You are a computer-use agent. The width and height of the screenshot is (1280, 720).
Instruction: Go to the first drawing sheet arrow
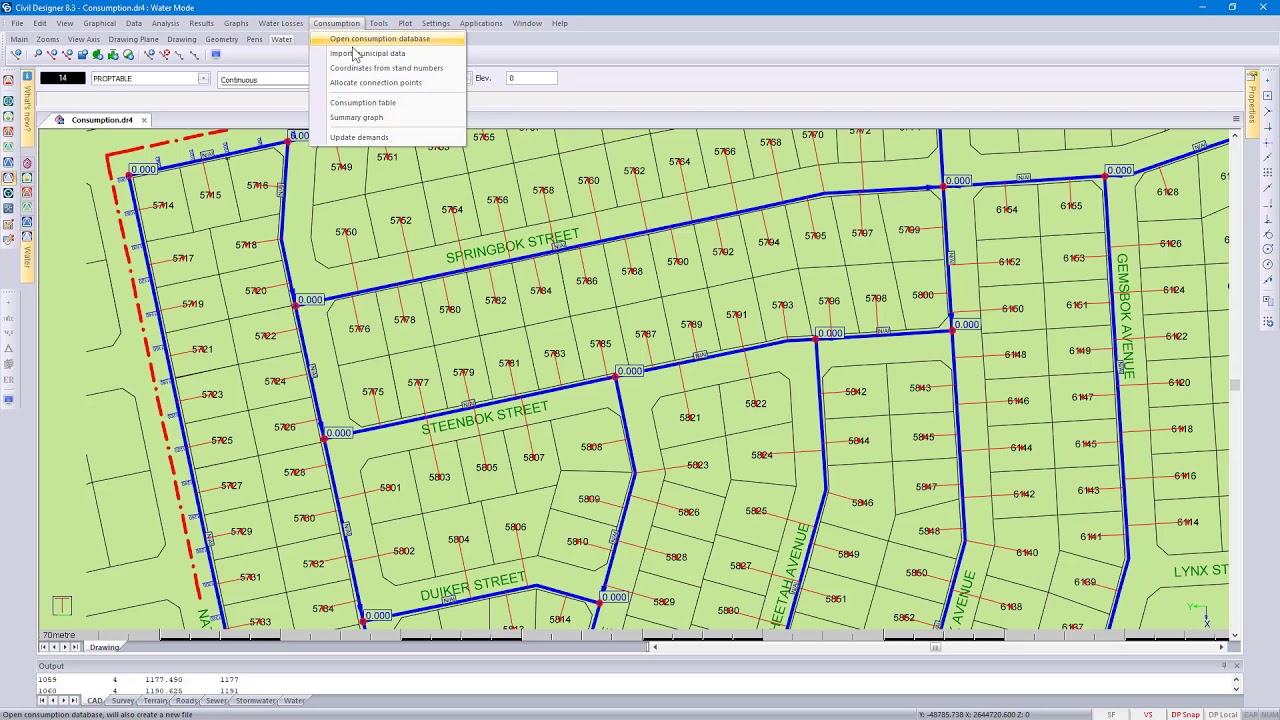coord(41,647)
